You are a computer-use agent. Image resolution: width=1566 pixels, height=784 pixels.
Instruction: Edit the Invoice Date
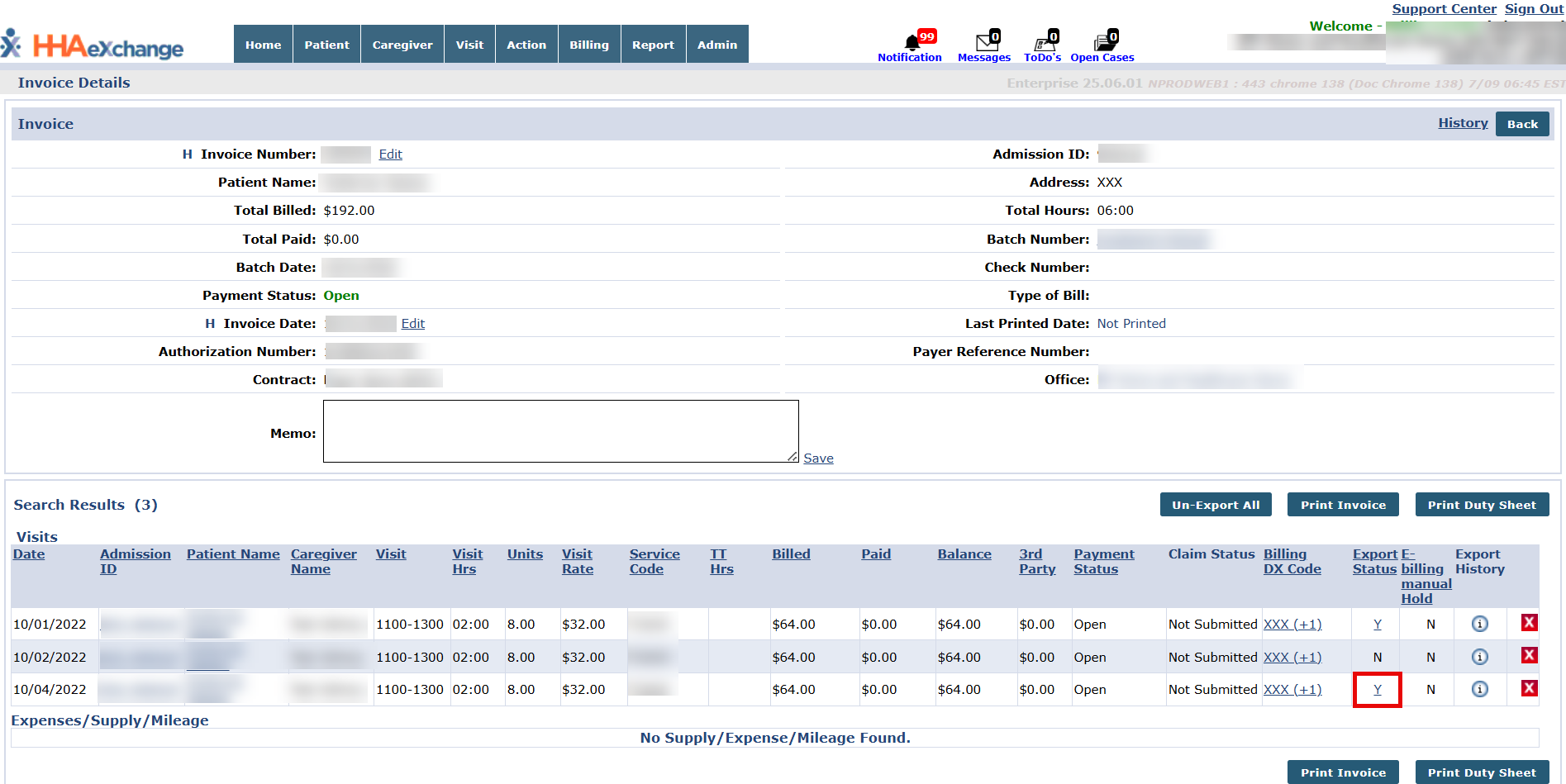pyautogui.click(x=412, y=324)
